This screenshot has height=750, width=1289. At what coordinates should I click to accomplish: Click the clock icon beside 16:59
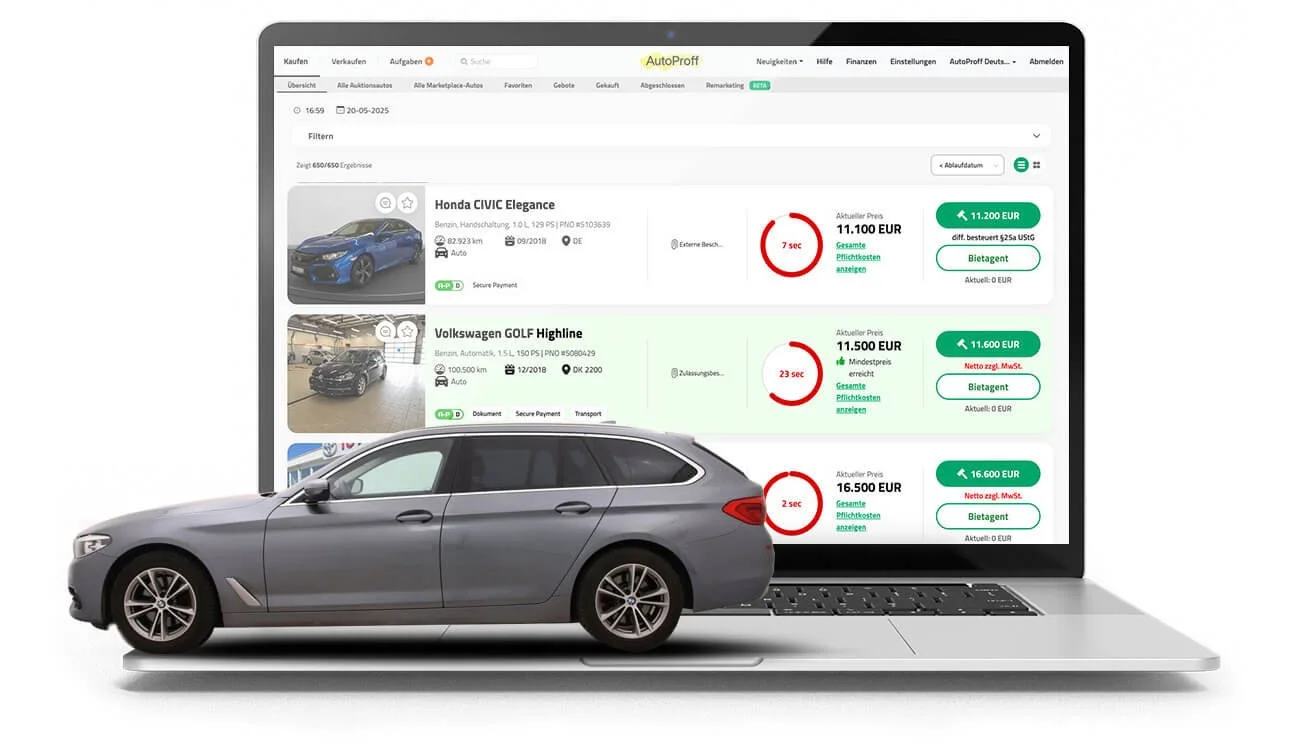297,110
